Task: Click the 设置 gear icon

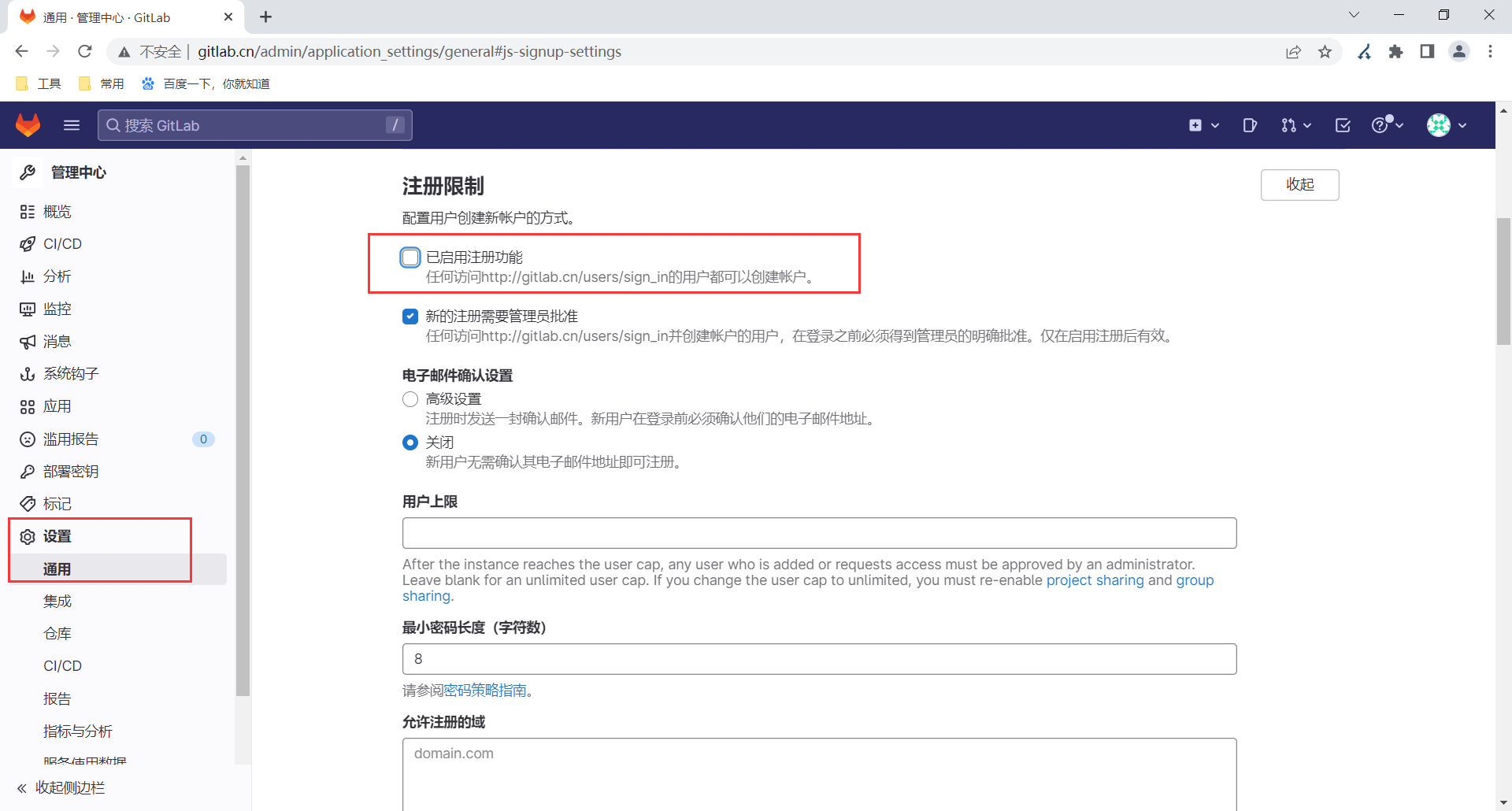Action: 28,537
